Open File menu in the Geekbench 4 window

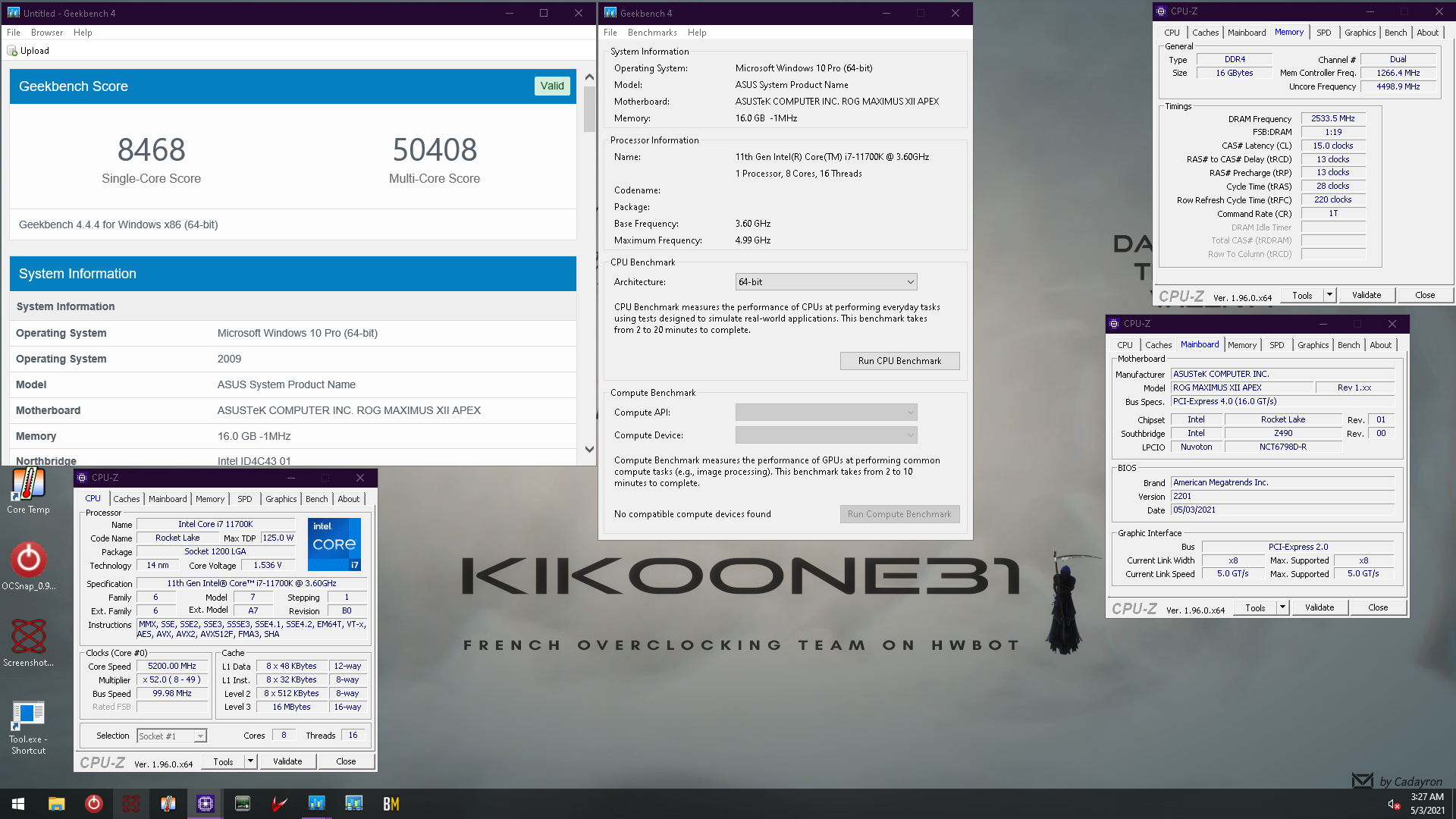point(610,33)
